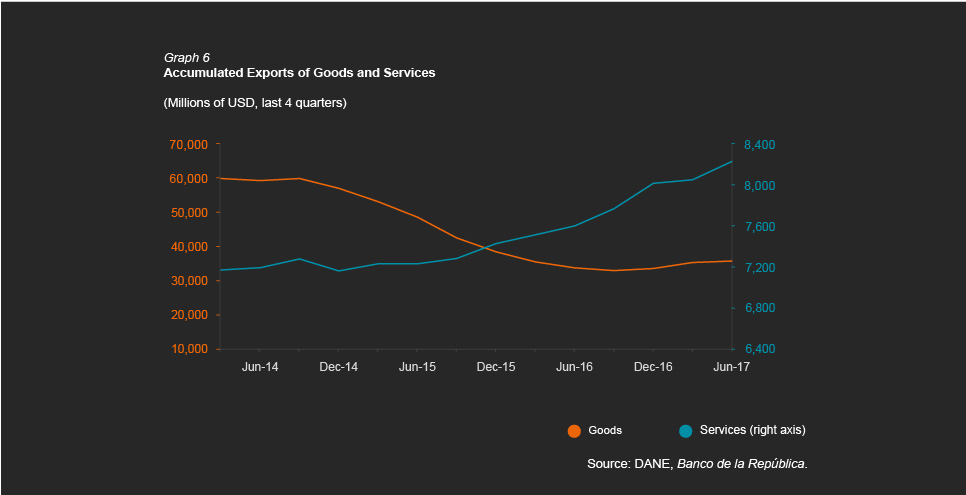Click the Jun-16 x-axis label
Screen dimensions: 966x495
(574, 367)
